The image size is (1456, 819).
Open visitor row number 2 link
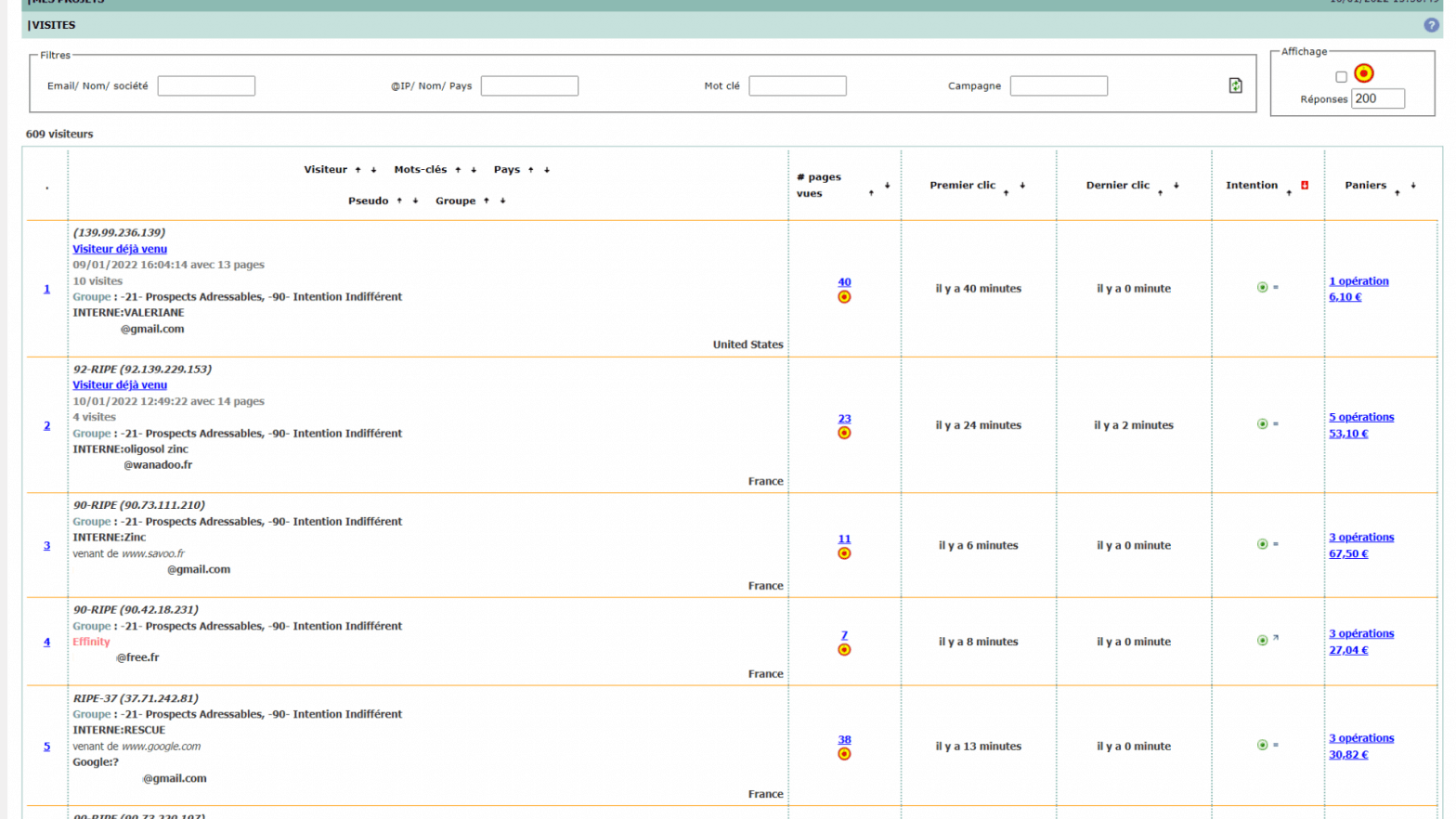[46, 425]
